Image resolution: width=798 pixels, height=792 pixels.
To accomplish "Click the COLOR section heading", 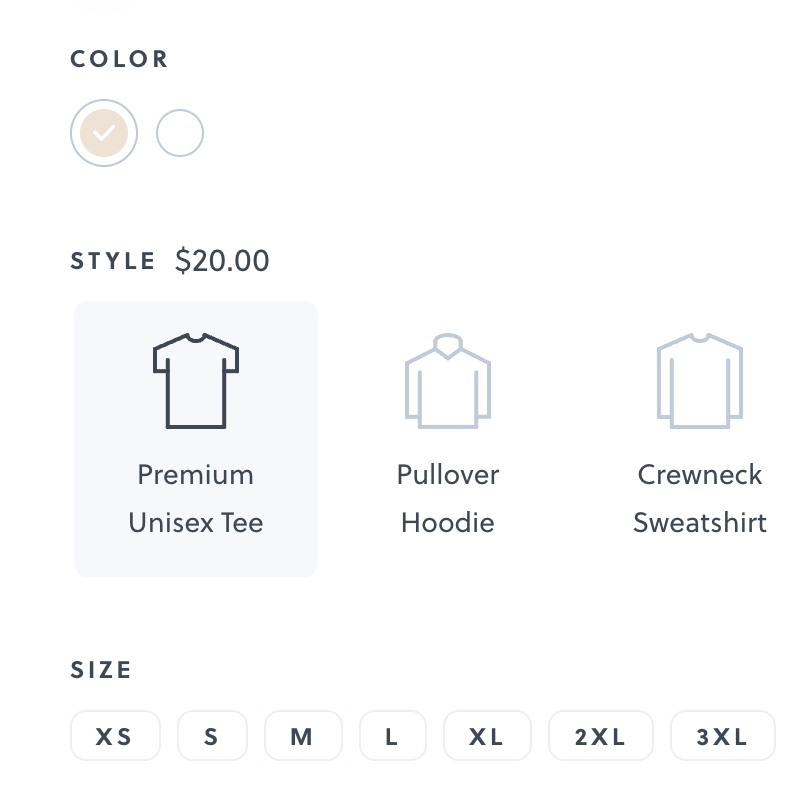I will coord(120,59).
